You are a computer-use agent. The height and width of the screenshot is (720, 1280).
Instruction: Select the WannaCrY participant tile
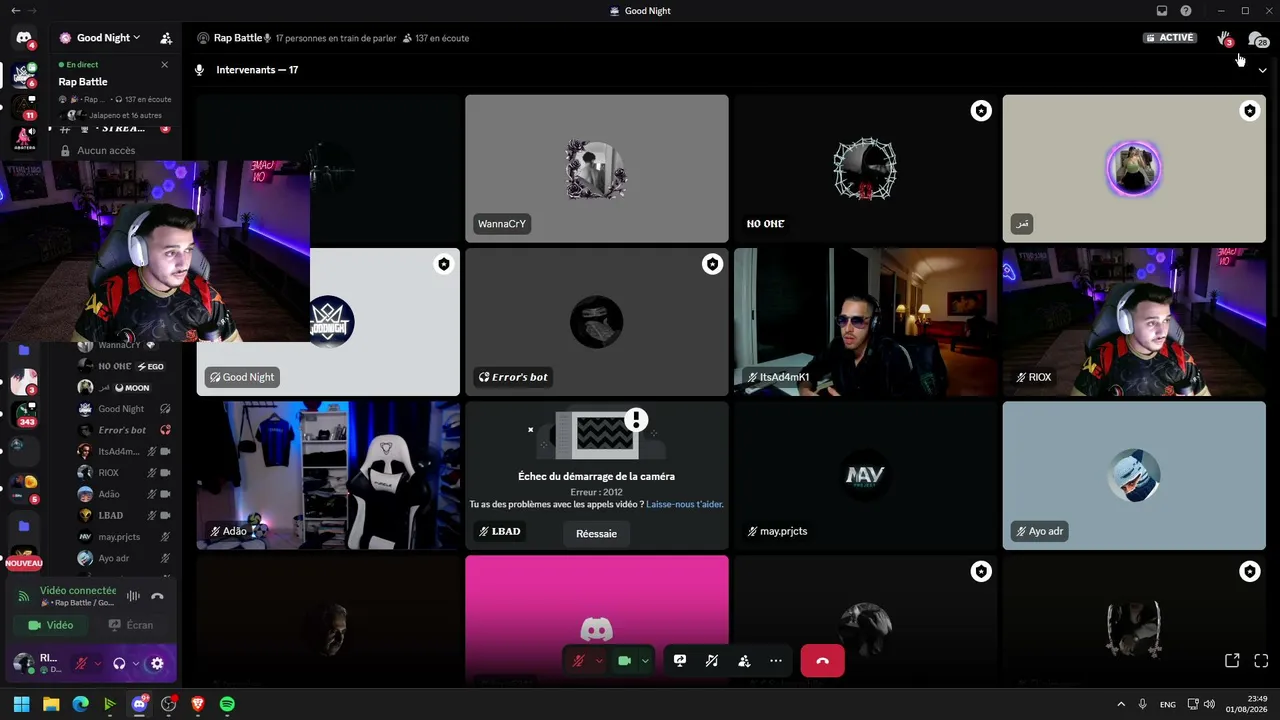point(597,168)
